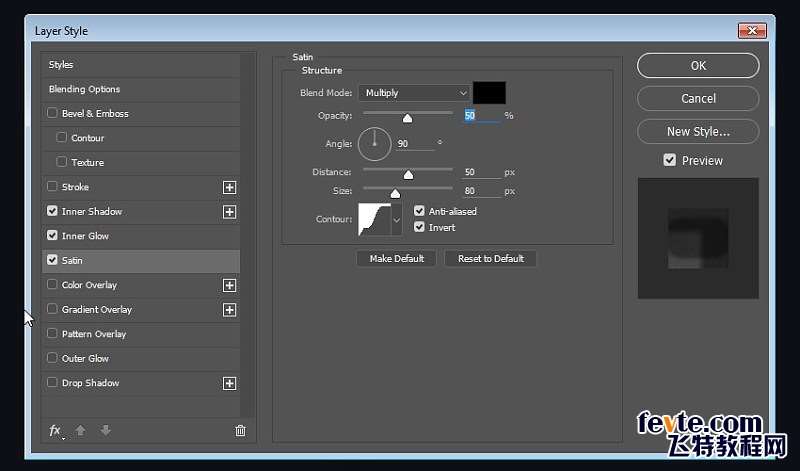Select the Inner Shadow effect label
The height and width of the screenshot is (471, 800).
point(92,211)
